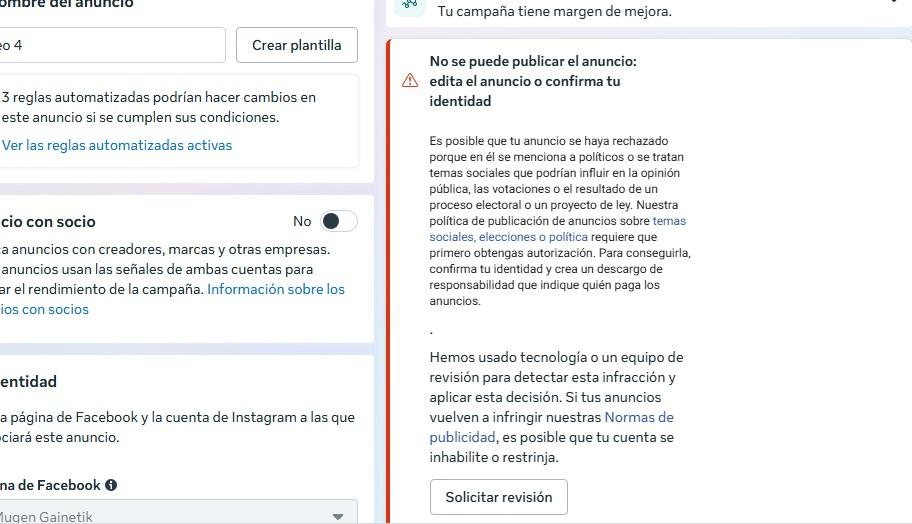Click the 'Anuncio con socio' section title
Screen dimensions: 912x524
pyautogui.click(x=48, y=221)
